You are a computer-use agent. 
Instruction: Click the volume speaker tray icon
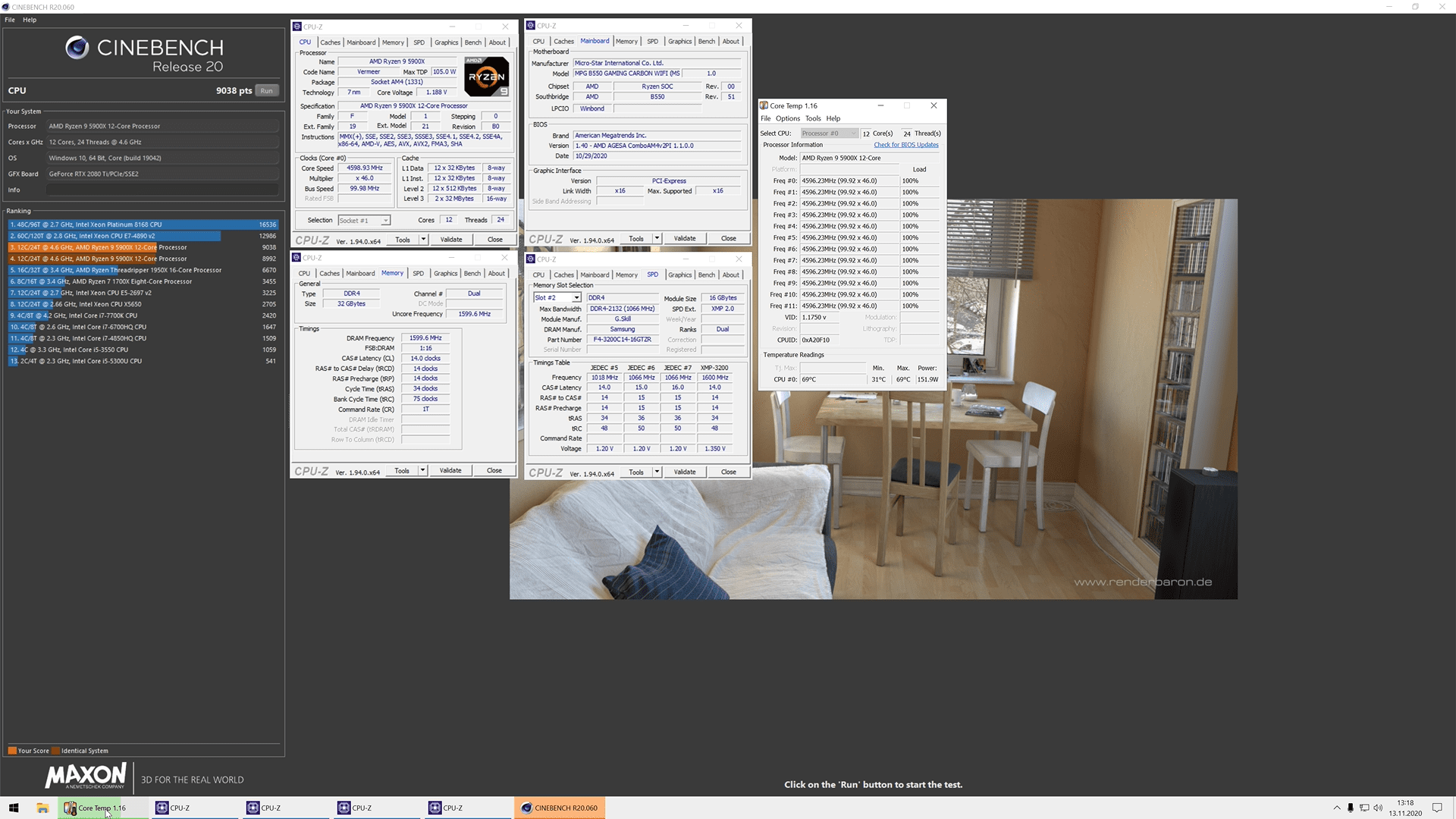tap(1378, 808)
